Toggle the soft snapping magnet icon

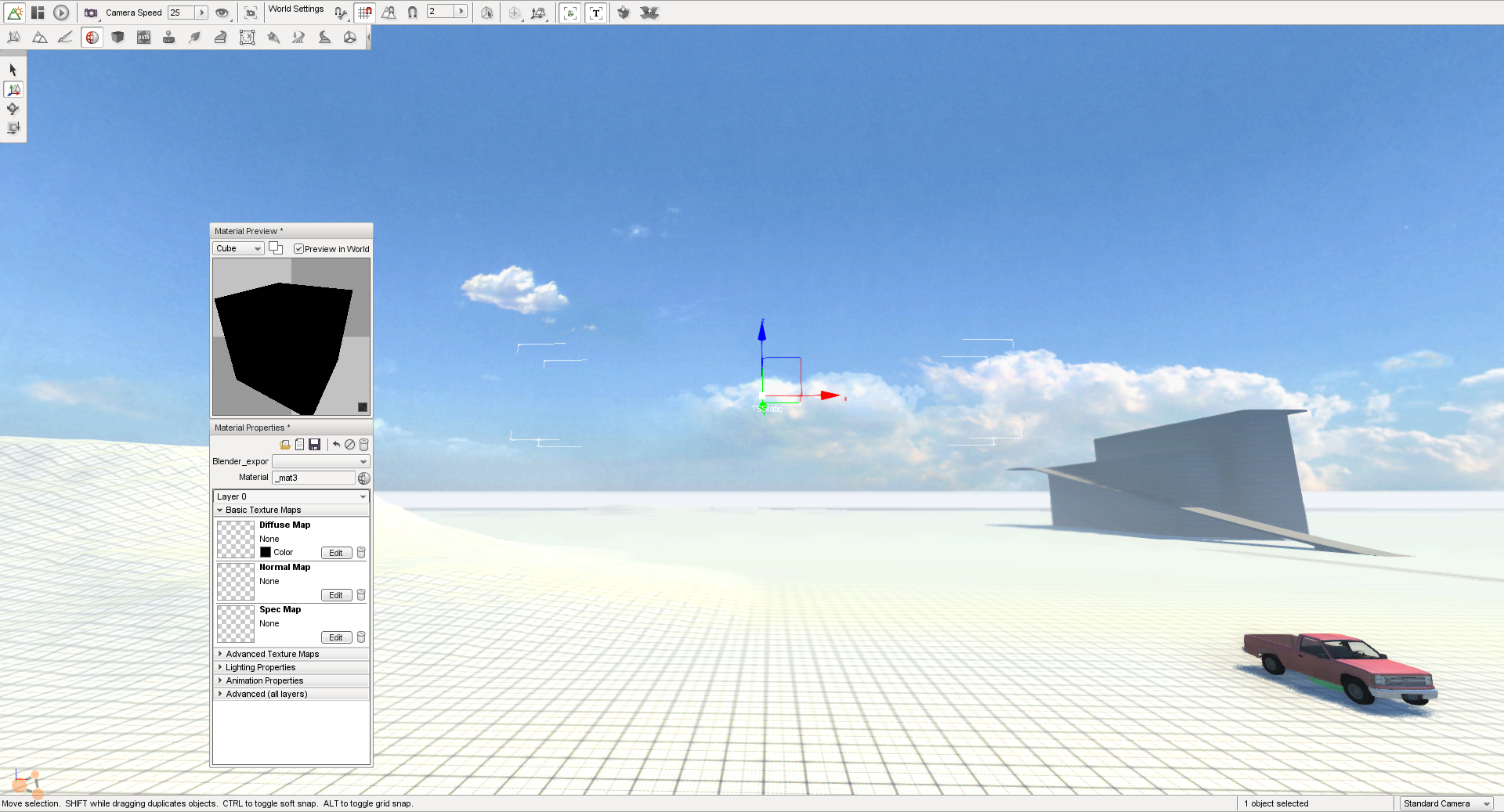(413, 13)
